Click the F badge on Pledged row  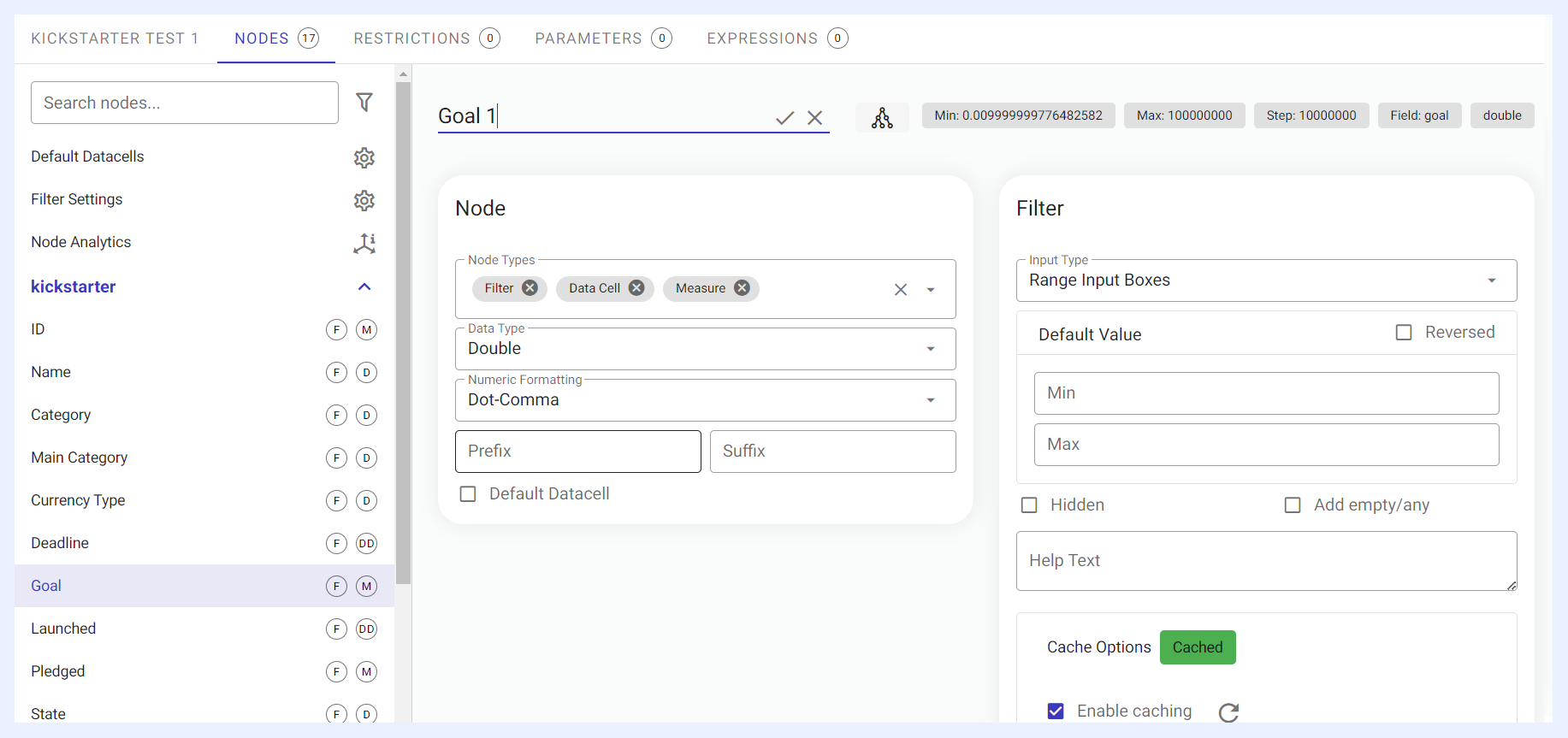(336, 672)
